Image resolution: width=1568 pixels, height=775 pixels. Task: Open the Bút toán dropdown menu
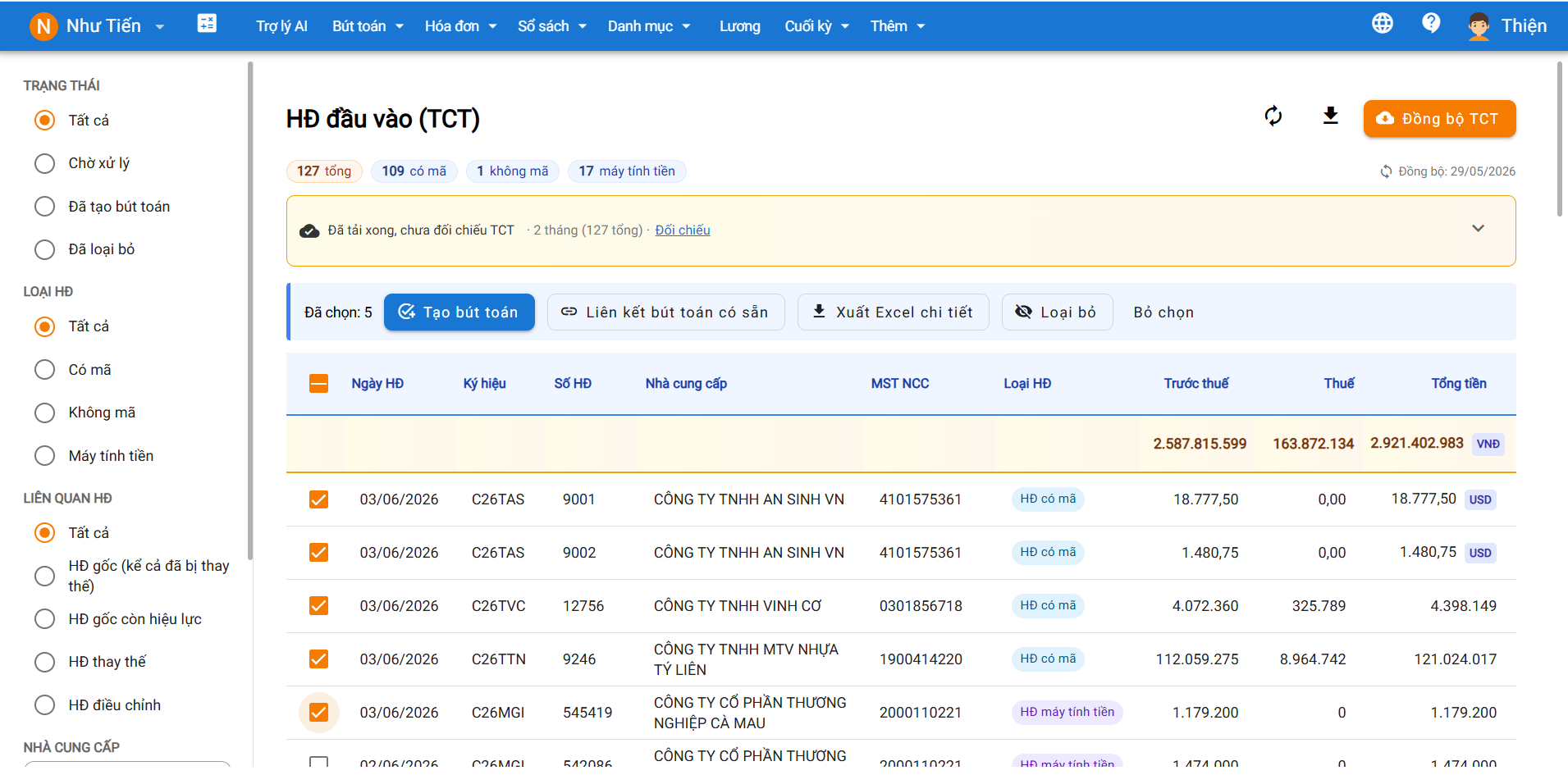click(x=368, y=26)
